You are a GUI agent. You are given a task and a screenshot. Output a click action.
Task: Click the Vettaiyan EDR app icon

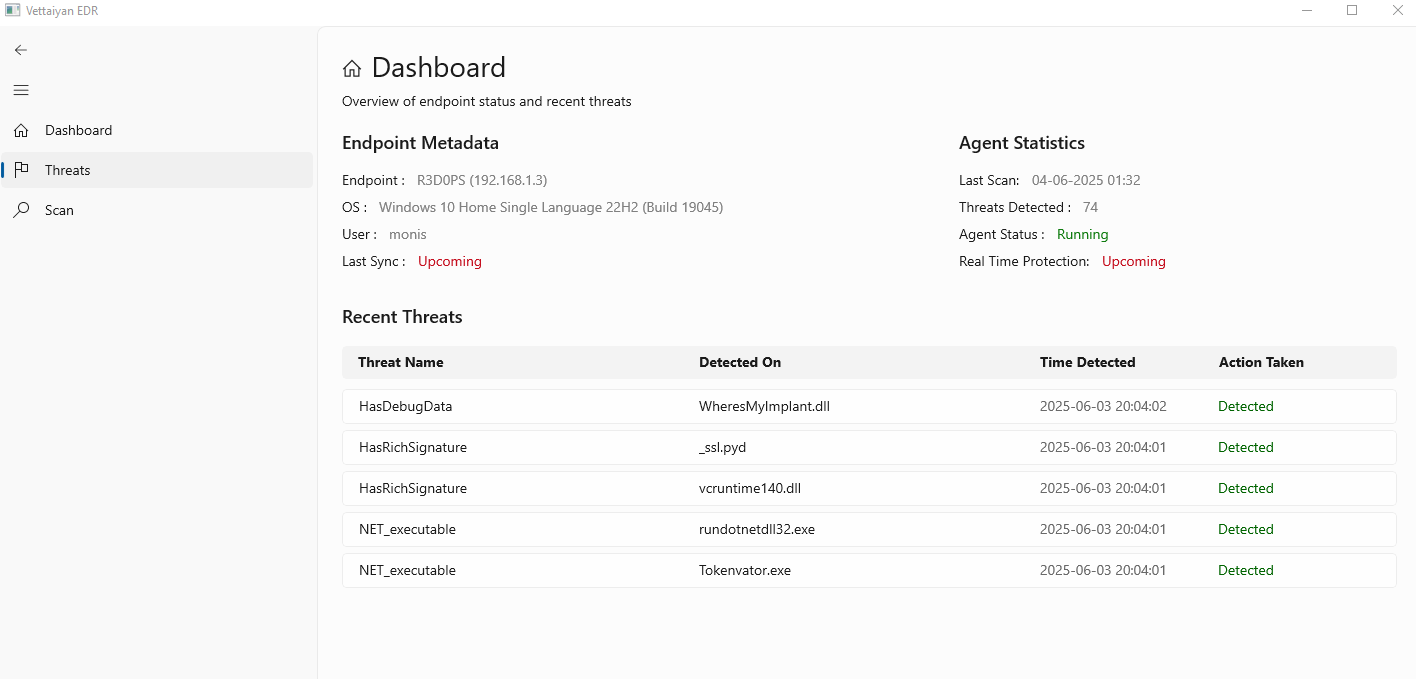13,10
